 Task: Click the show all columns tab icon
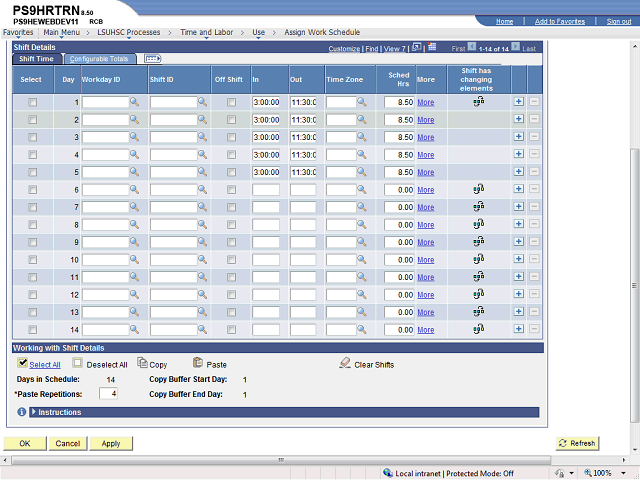[153, 59]
